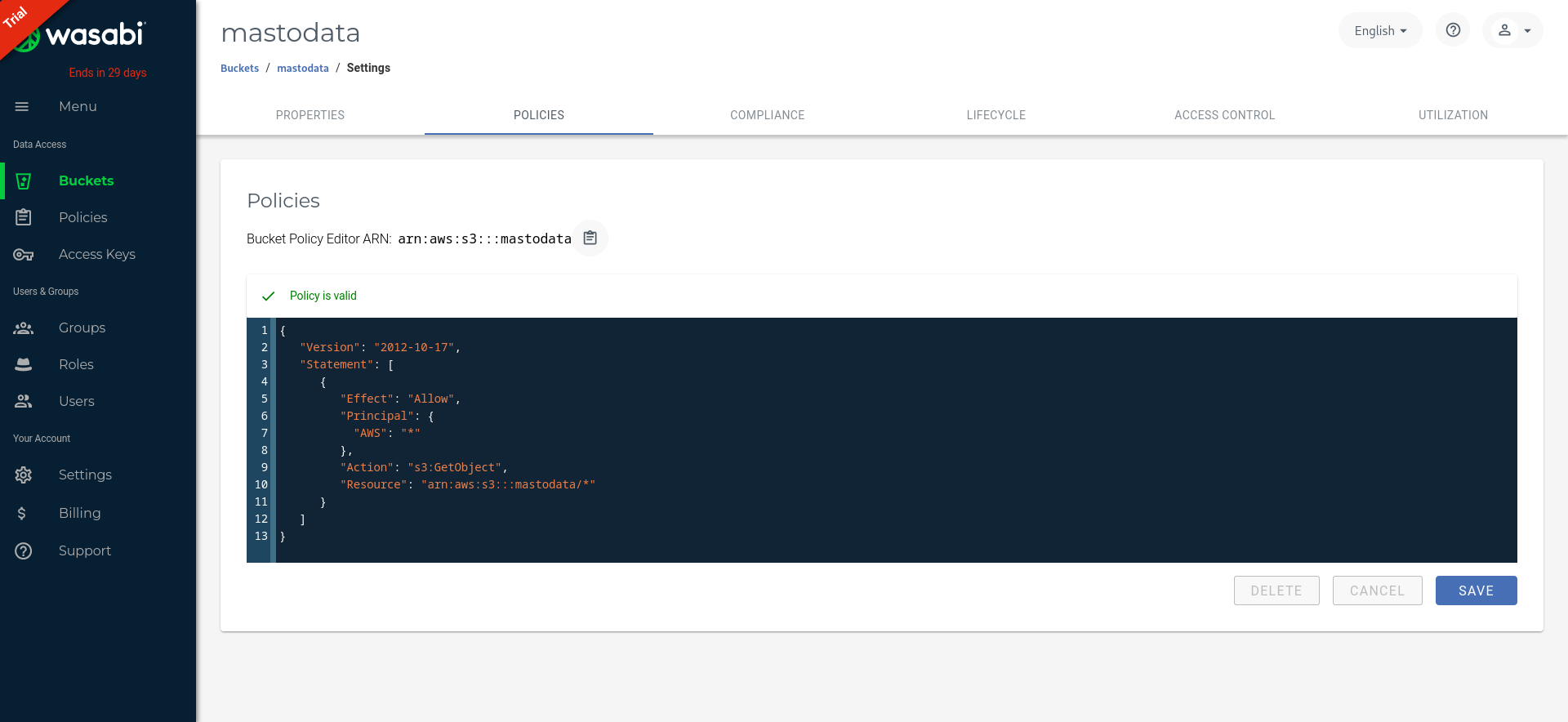Image resolution: width=1568 pixels, height=722 pixels.
Task: Open the help icon in top bar
Action: tap(1453, 30)
